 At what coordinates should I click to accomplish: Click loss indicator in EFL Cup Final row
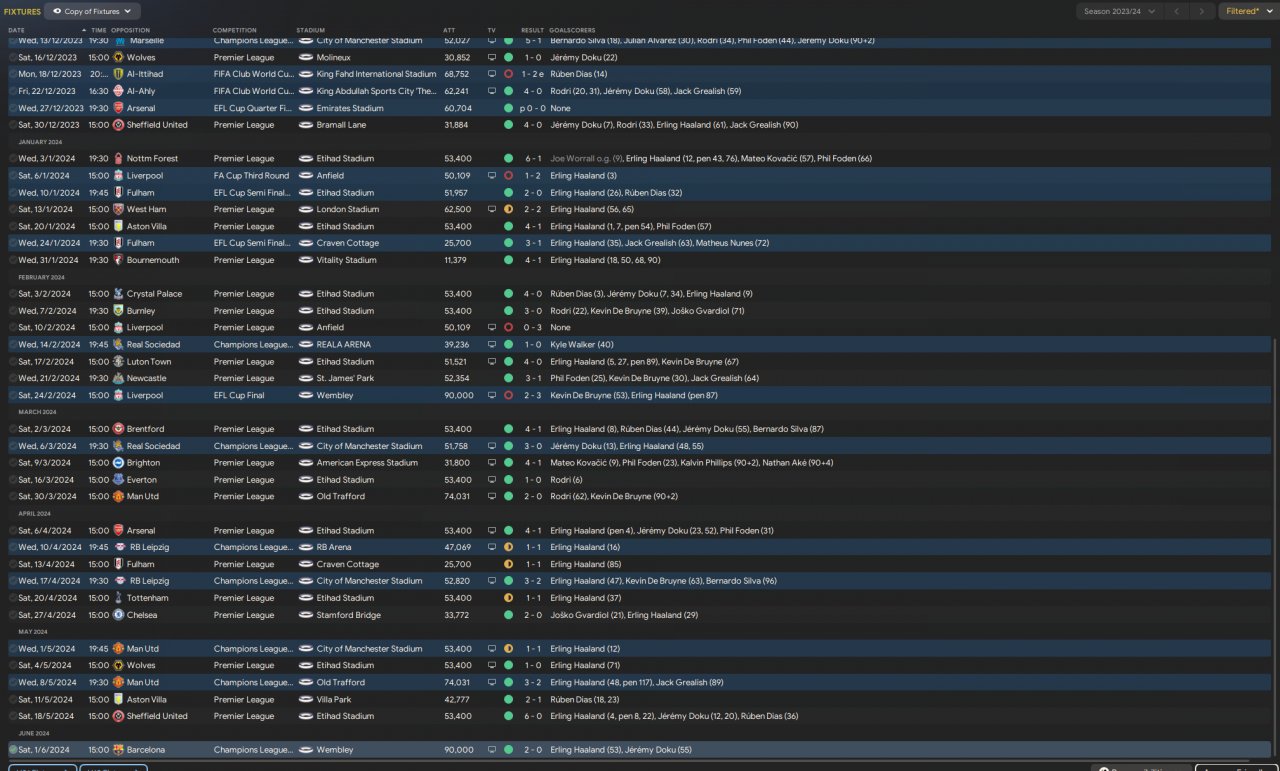pyautogui.click(x=508, y=396)
